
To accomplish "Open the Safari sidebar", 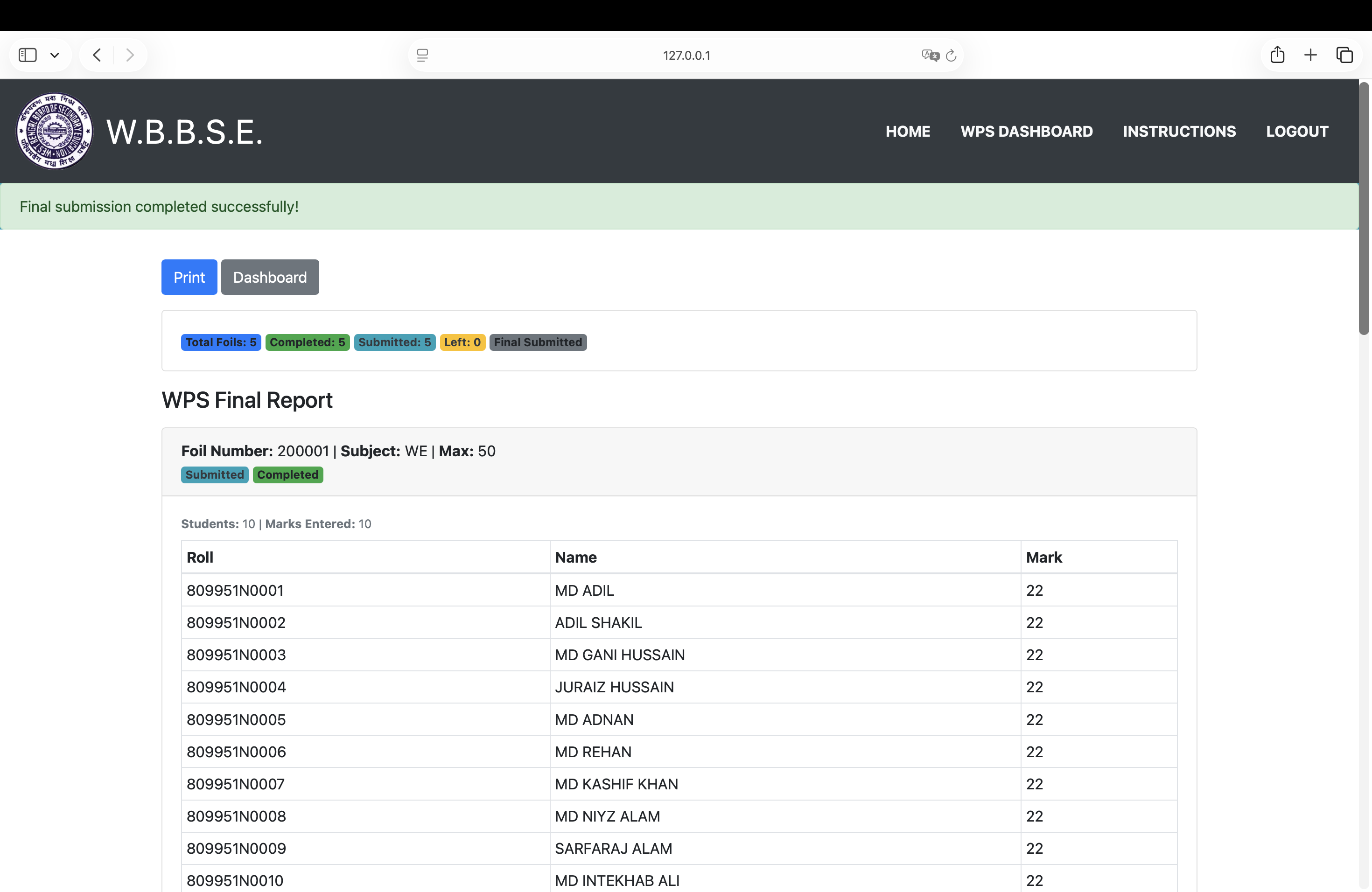I will coord(27,55).
